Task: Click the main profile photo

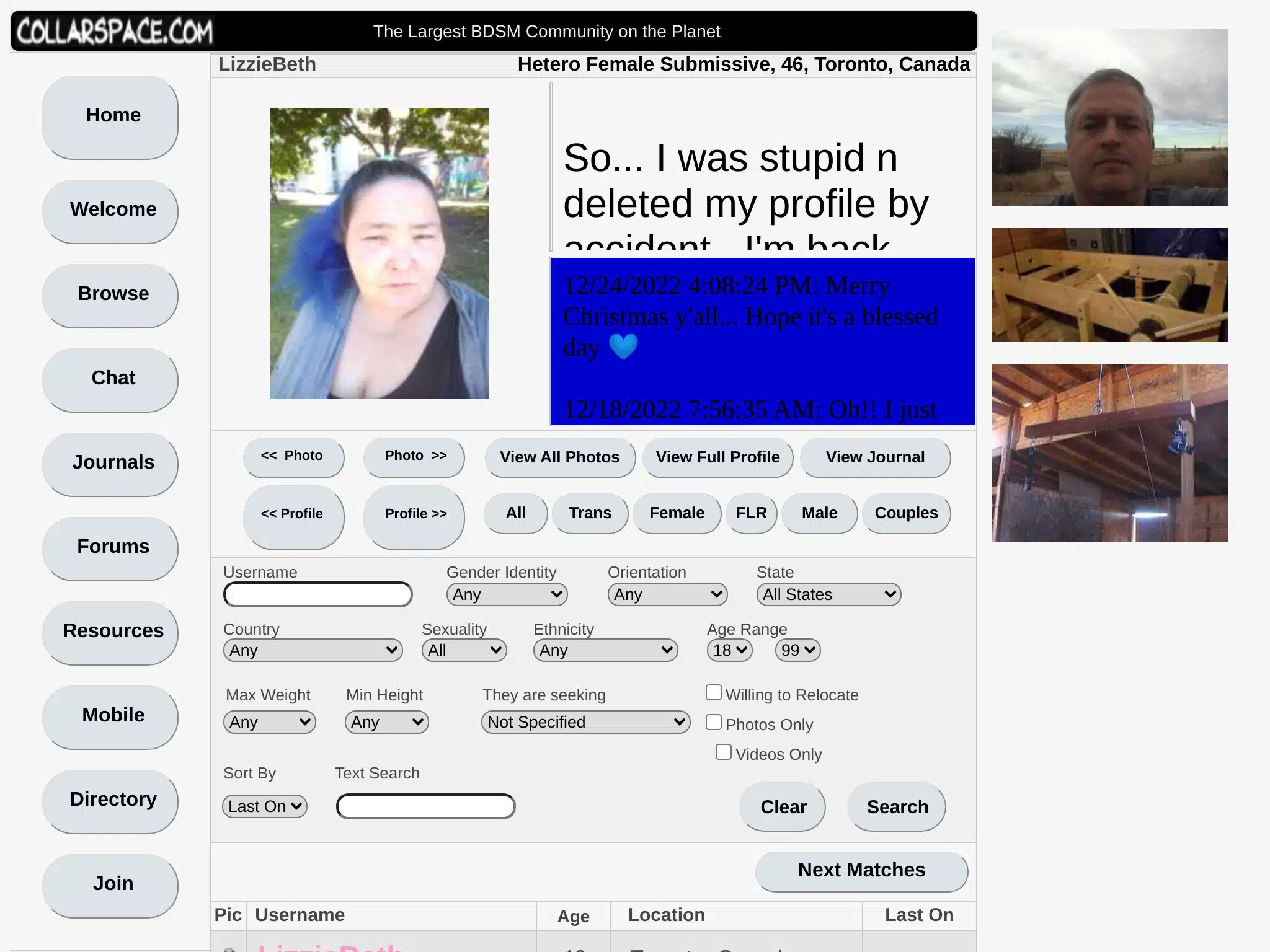Action: [379, 253]
